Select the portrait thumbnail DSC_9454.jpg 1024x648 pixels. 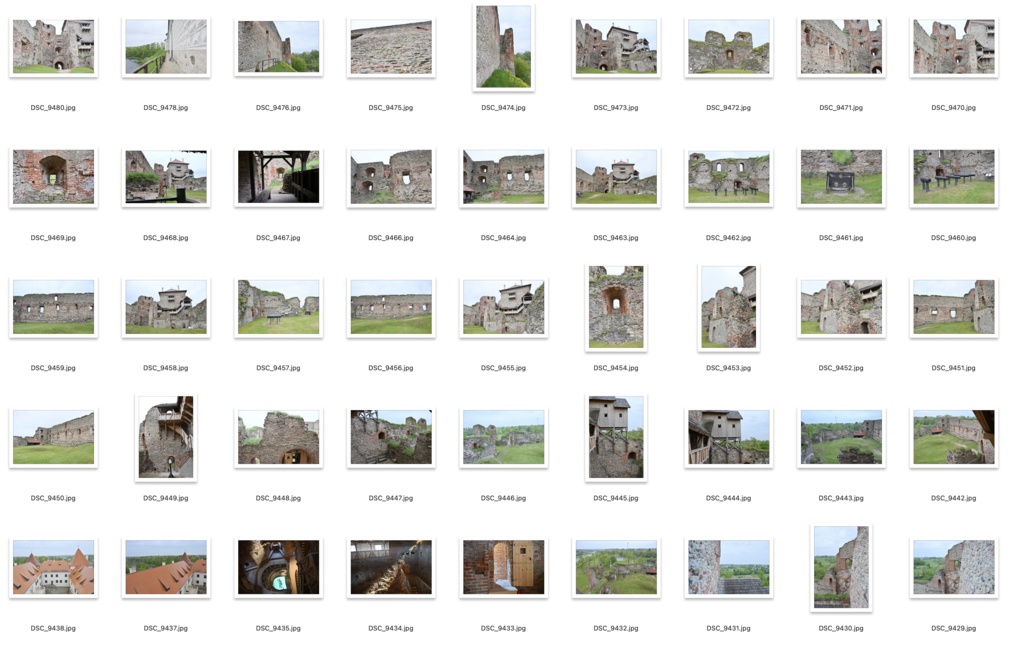(x=616, y=307)
